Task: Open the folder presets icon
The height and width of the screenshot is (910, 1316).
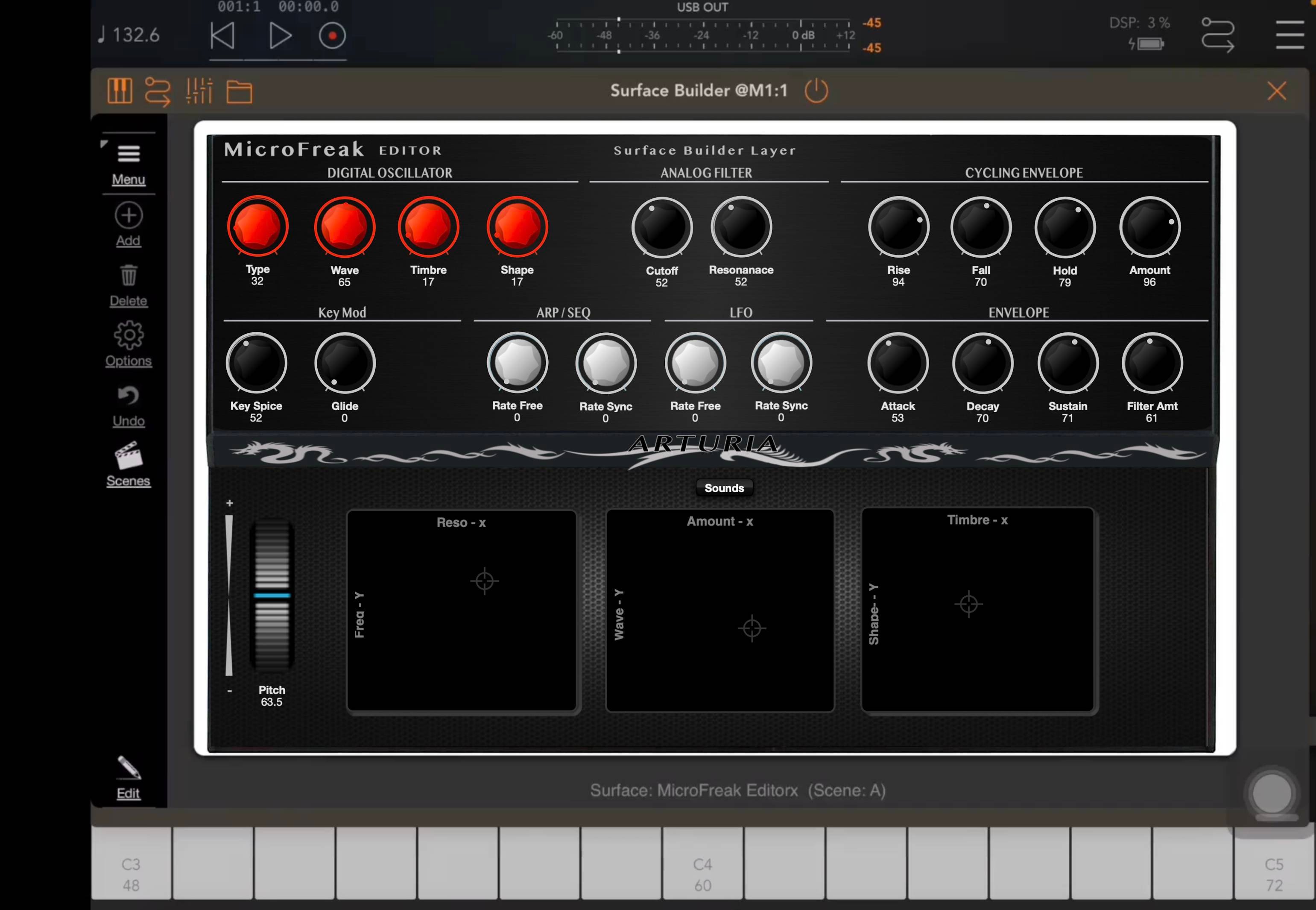Action: pos(239,92)
